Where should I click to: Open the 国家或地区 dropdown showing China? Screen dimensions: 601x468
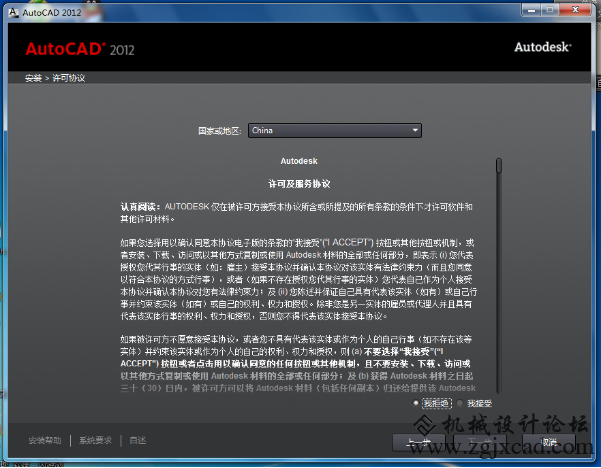335,130
